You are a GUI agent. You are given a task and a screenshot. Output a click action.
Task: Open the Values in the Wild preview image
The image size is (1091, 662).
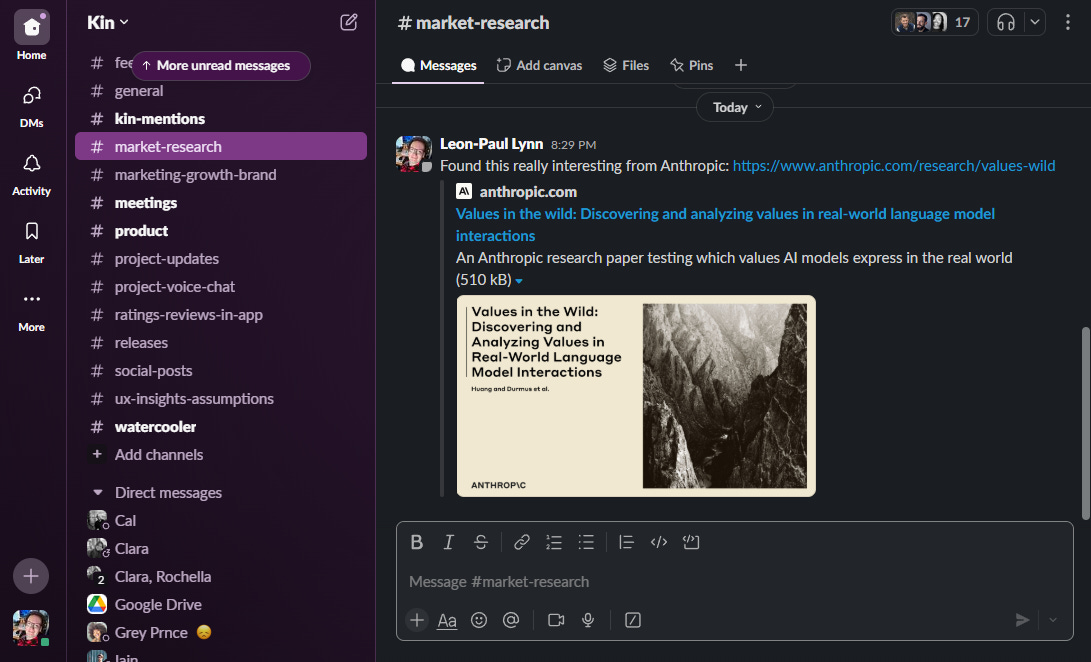click(x=636, y=396)
